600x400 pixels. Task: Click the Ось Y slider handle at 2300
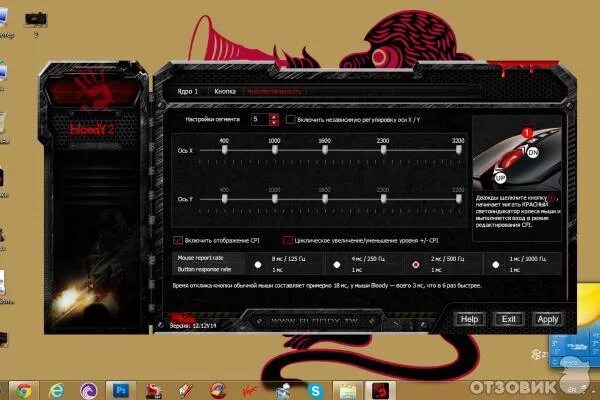383,199
